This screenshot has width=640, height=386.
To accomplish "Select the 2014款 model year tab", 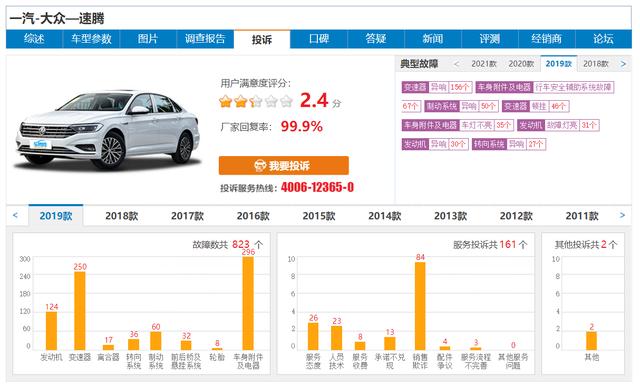I will point(384,216).
